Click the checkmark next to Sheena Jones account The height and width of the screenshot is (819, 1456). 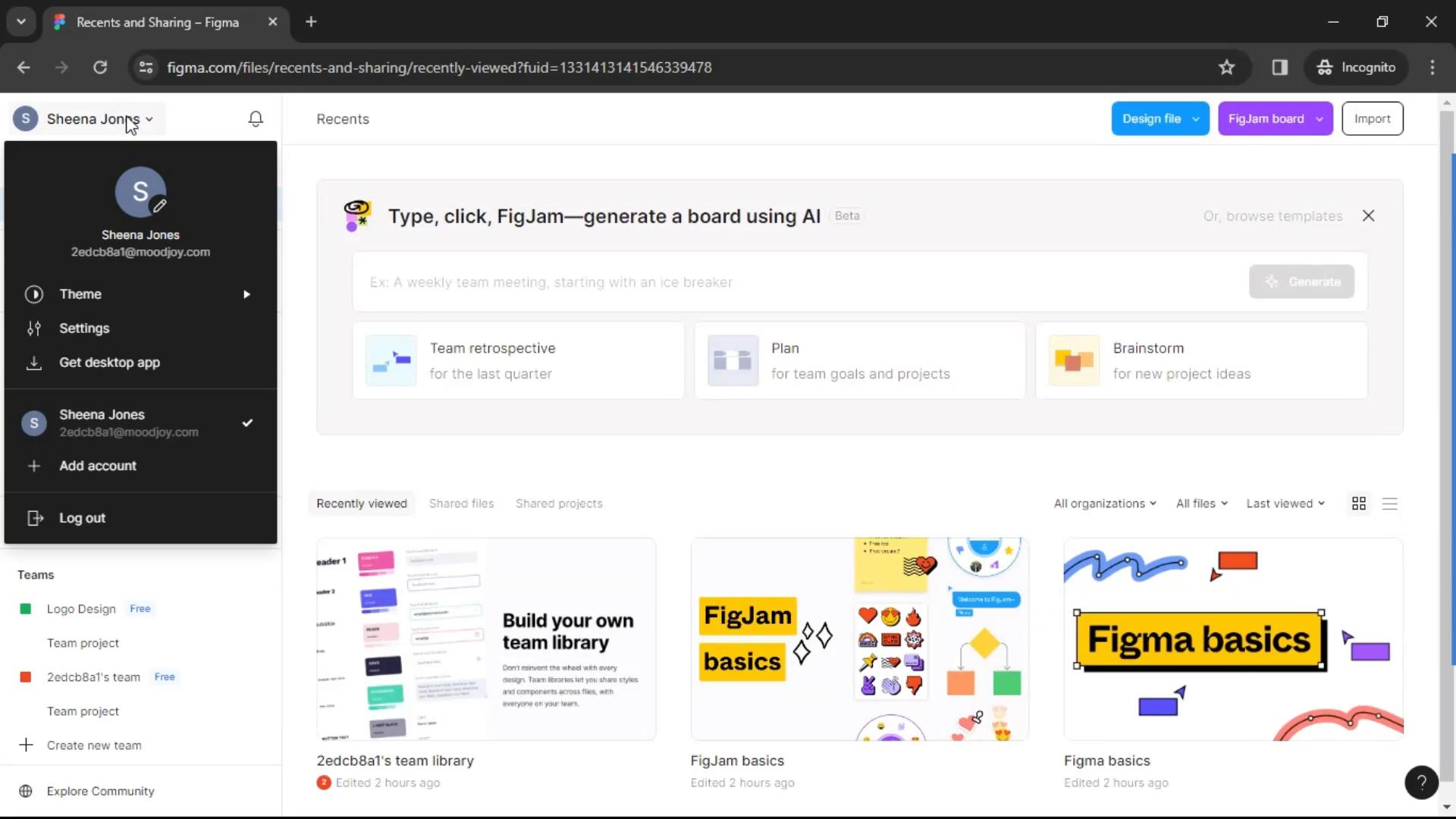pyautogui.click(x=247, y=421)
